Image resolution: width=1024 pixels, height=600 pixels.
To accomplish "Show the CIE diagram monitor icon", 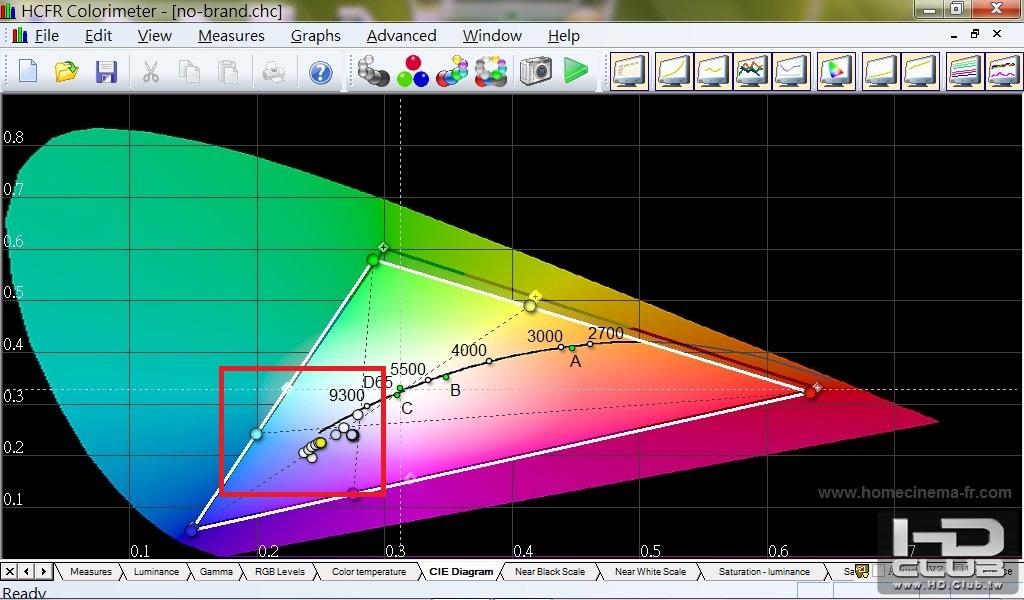I will coord(836,71).
